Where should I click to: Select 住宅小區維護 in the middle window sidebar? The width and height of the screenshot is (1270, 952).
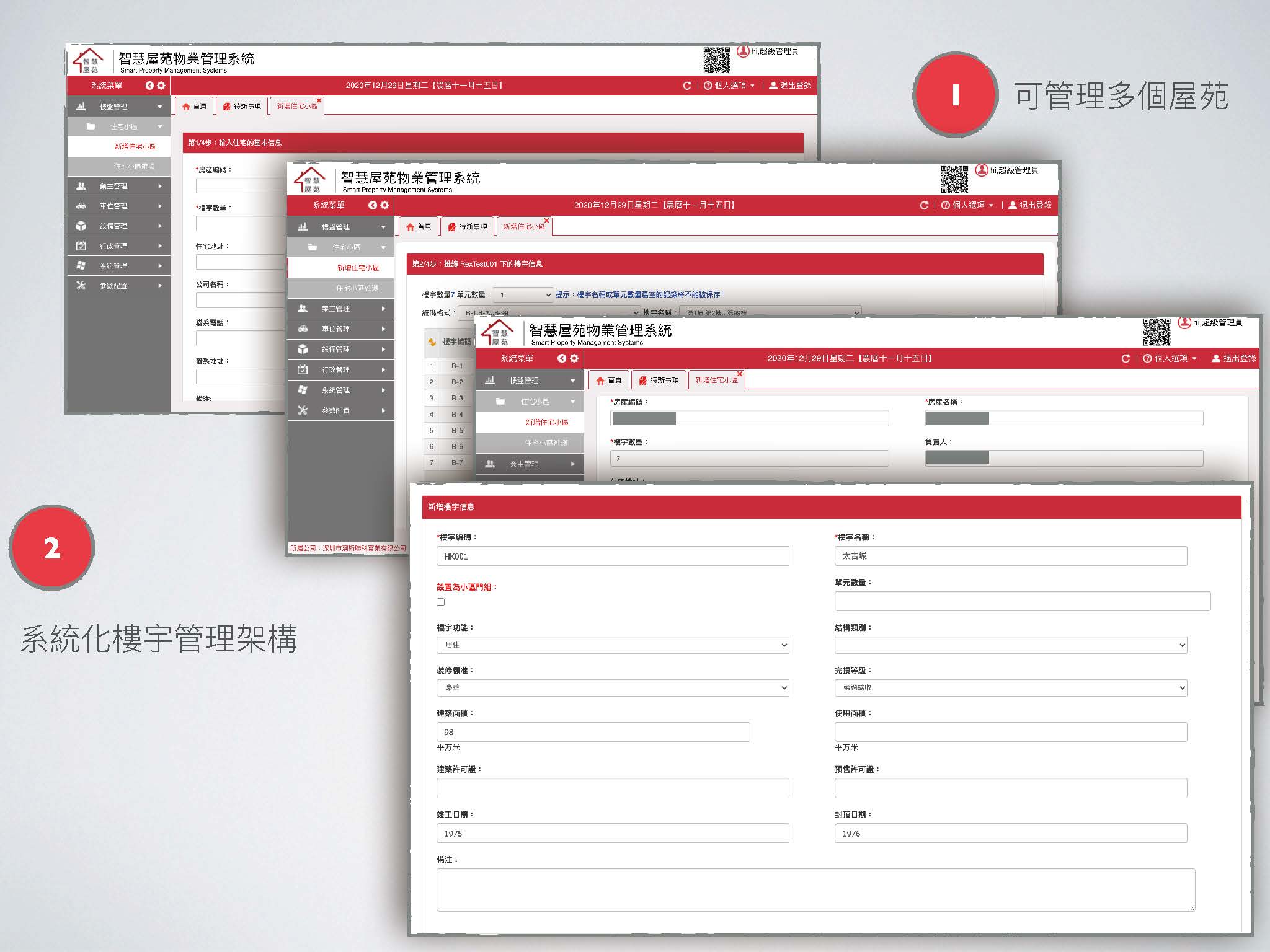tap(341, 288)
